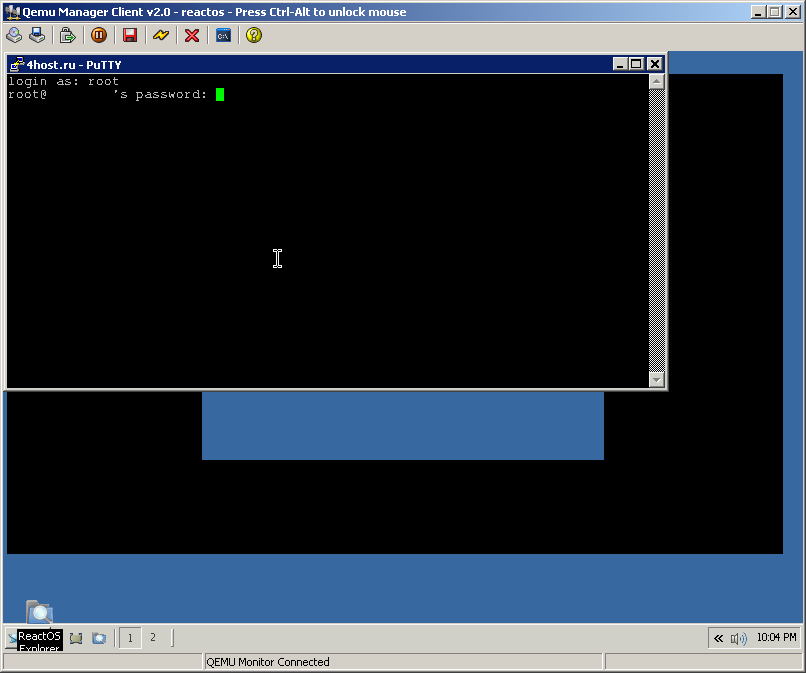The height and width of the screenshot is (673, 806).
Task: Click the ReactOS Start button
Action: coord(12,638)
